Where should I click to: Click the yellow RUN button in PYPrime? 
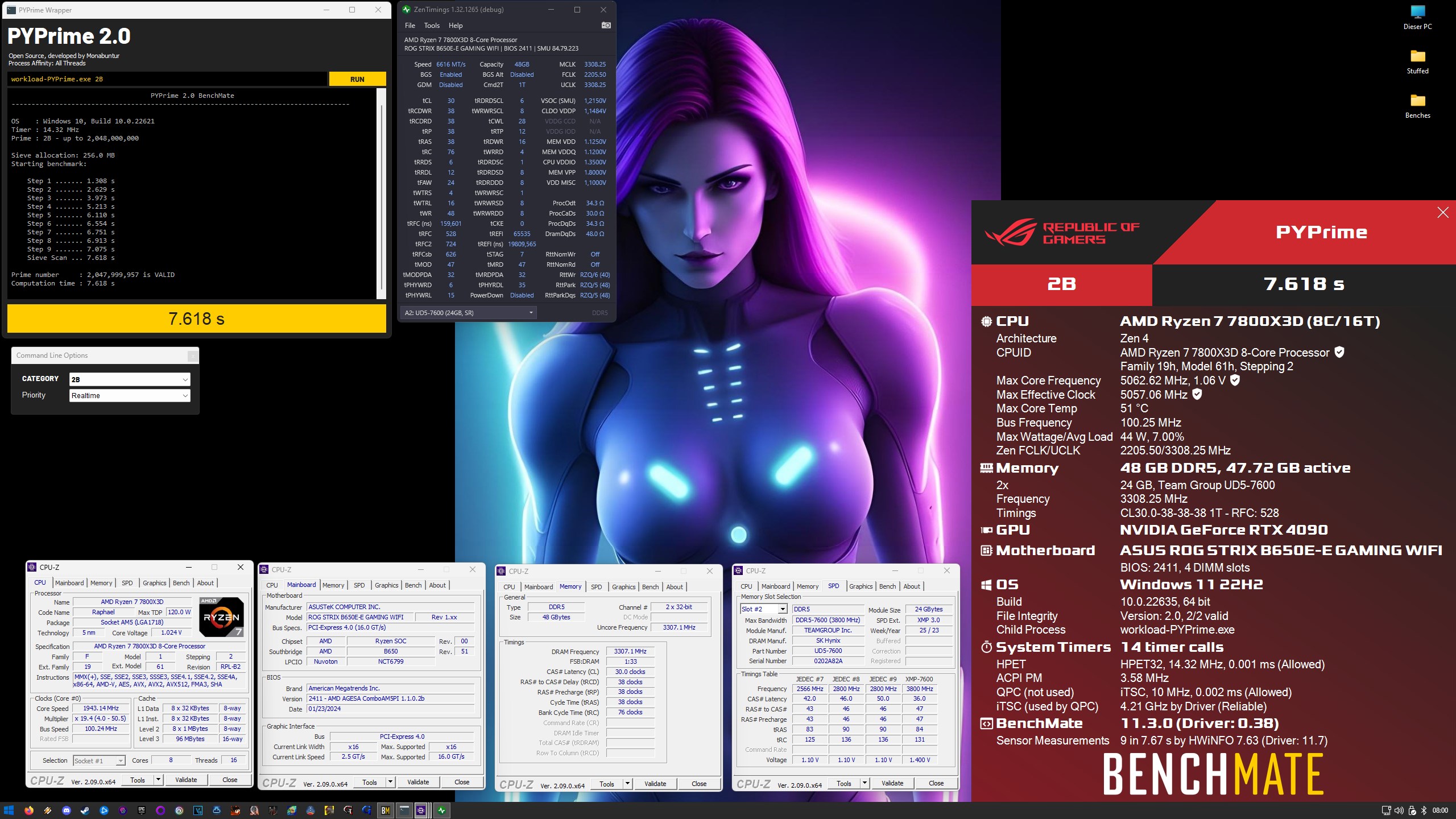tap(357, 79)
